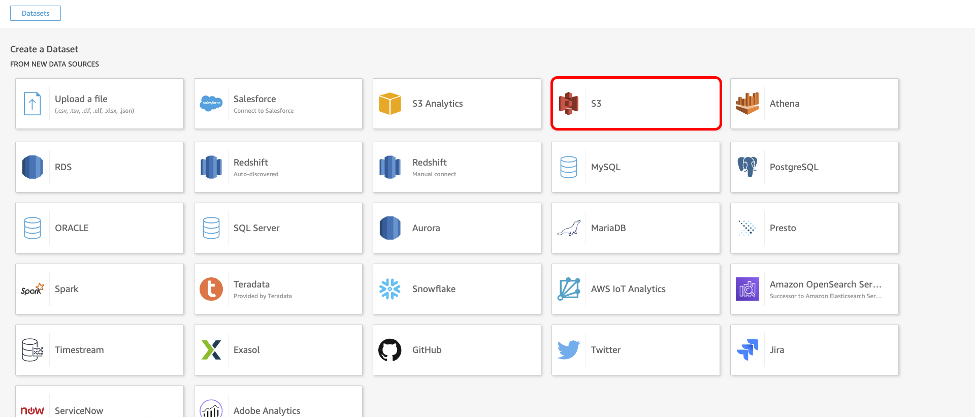Click the MariaDB label text
Screen dimensions: 977x418
tap(609, 228)
